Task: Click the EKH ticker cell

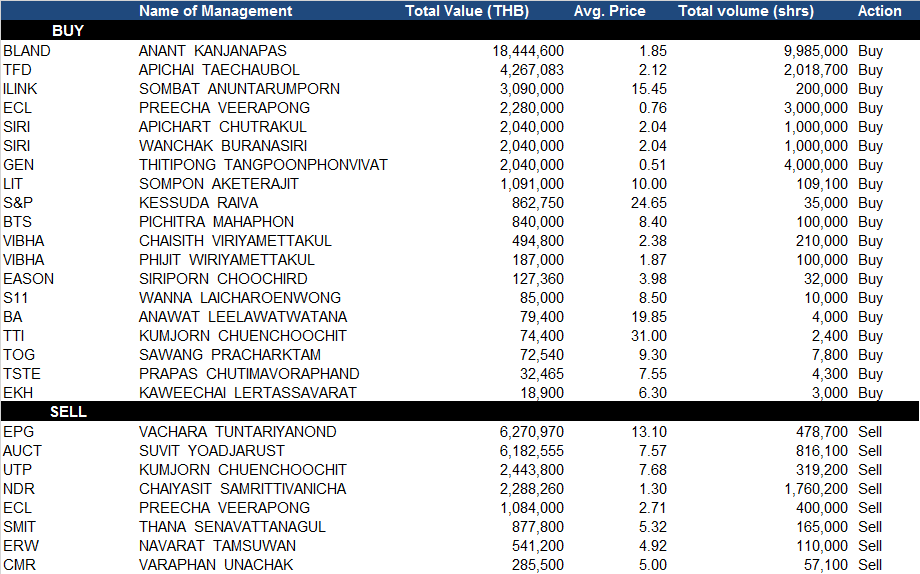Action: [18, 393]
